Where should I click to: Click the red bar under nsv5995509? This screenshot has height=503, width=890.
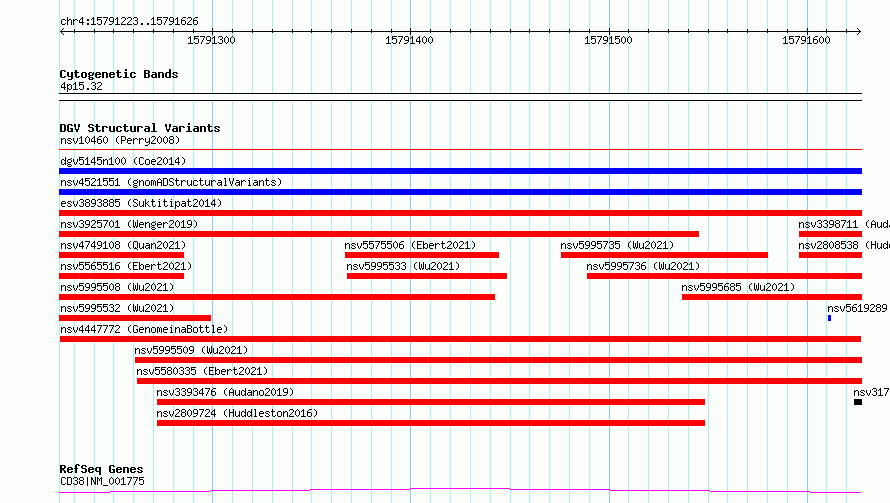coord(498,360)
